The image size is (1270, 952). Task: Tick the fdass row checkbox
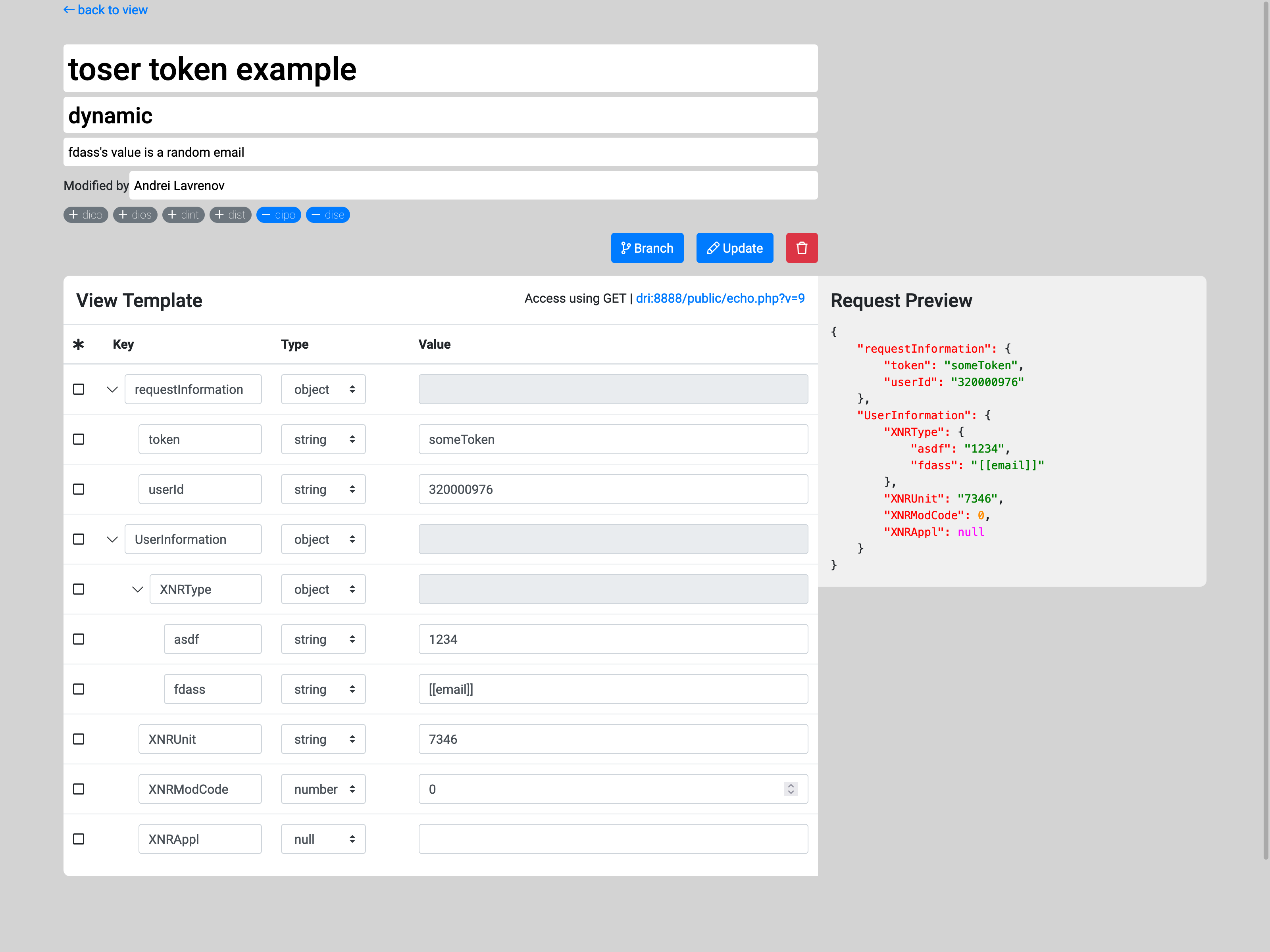[79, 689]
